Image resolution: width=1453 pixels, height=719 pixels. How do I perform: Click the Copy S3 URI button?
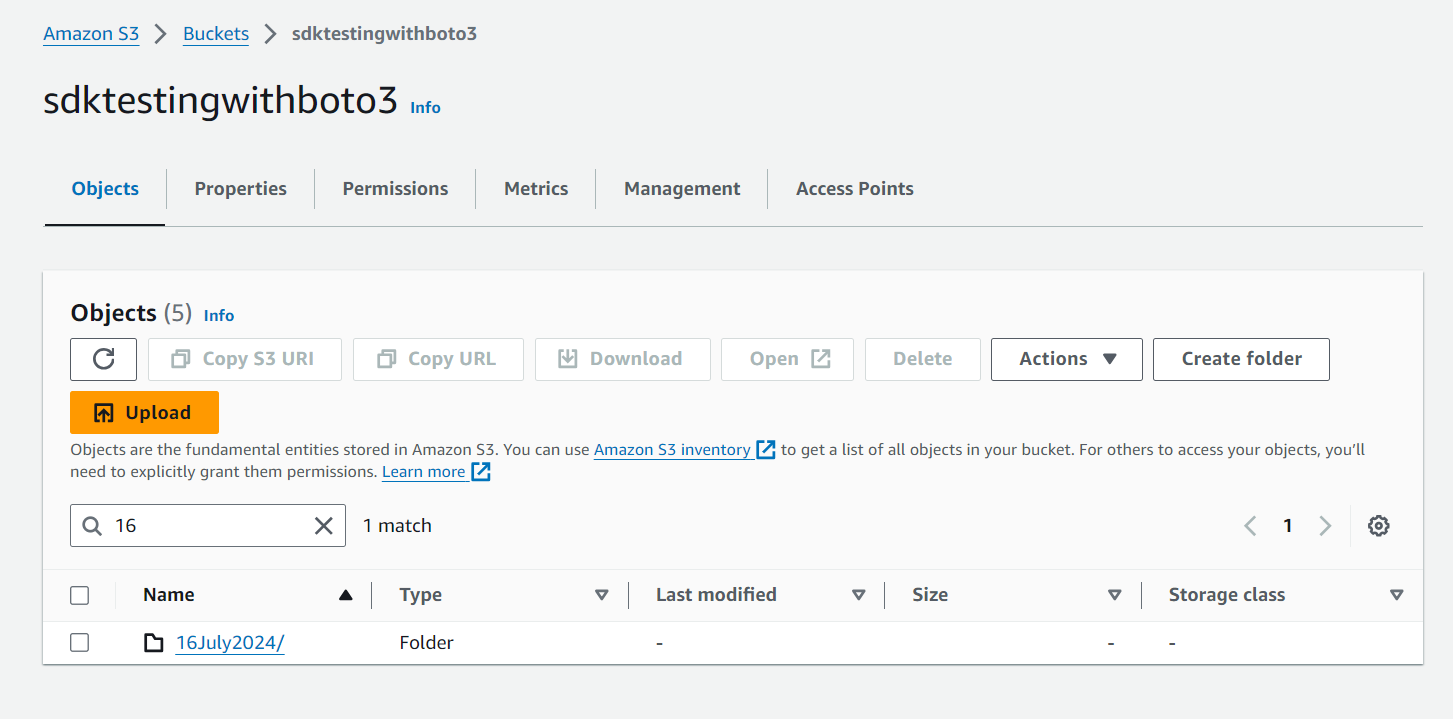[x=245, y=359]
